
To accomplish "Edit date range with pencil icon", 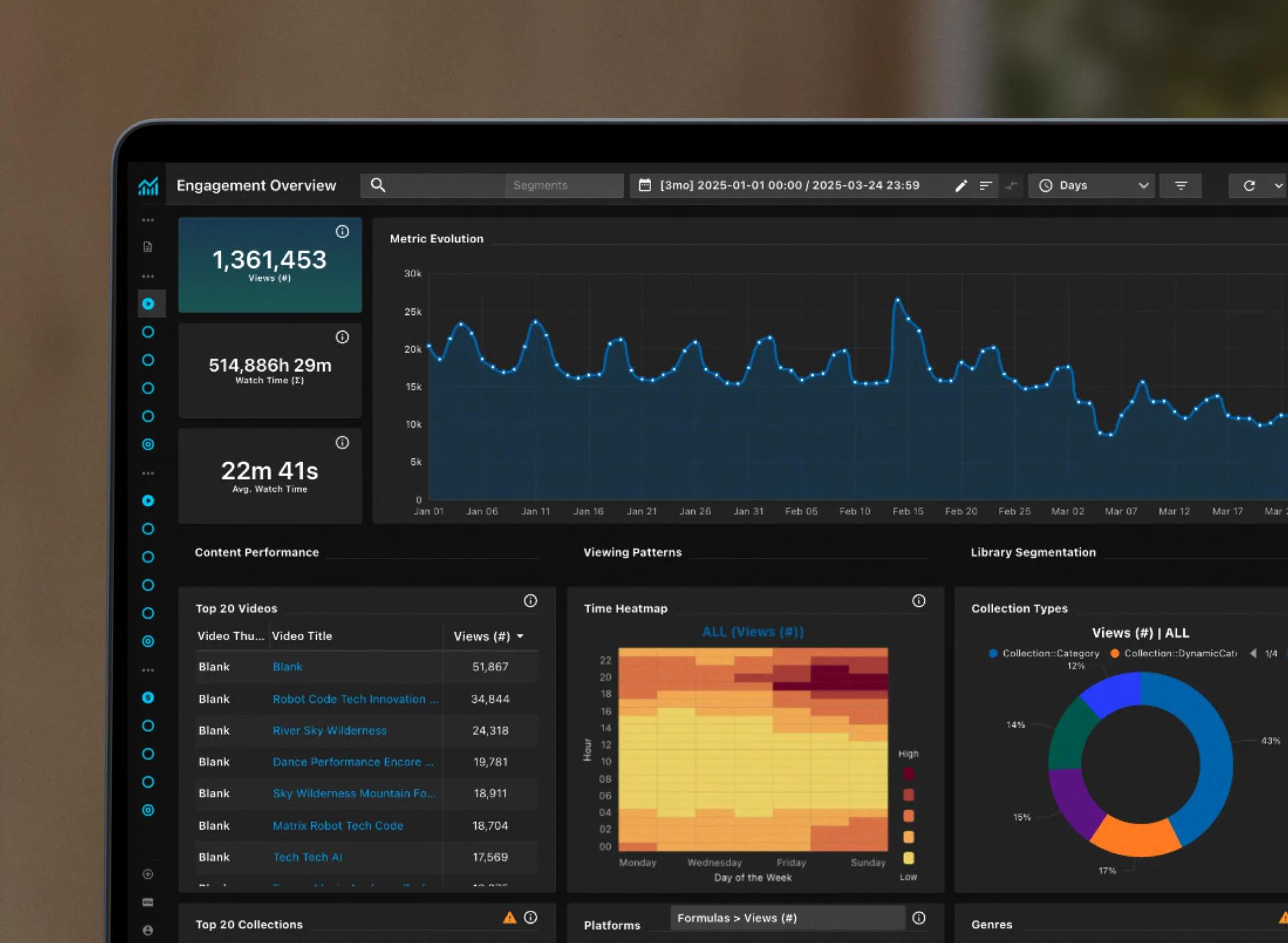I will click(x=961, y=186).
